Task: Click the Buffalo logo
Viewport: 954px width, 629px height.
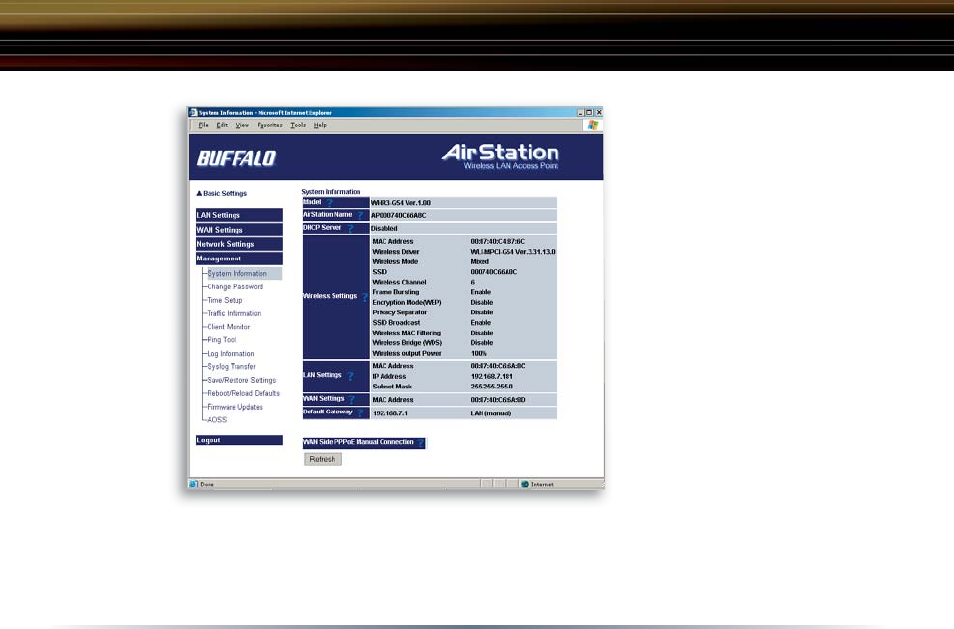Action: (236, 159)
